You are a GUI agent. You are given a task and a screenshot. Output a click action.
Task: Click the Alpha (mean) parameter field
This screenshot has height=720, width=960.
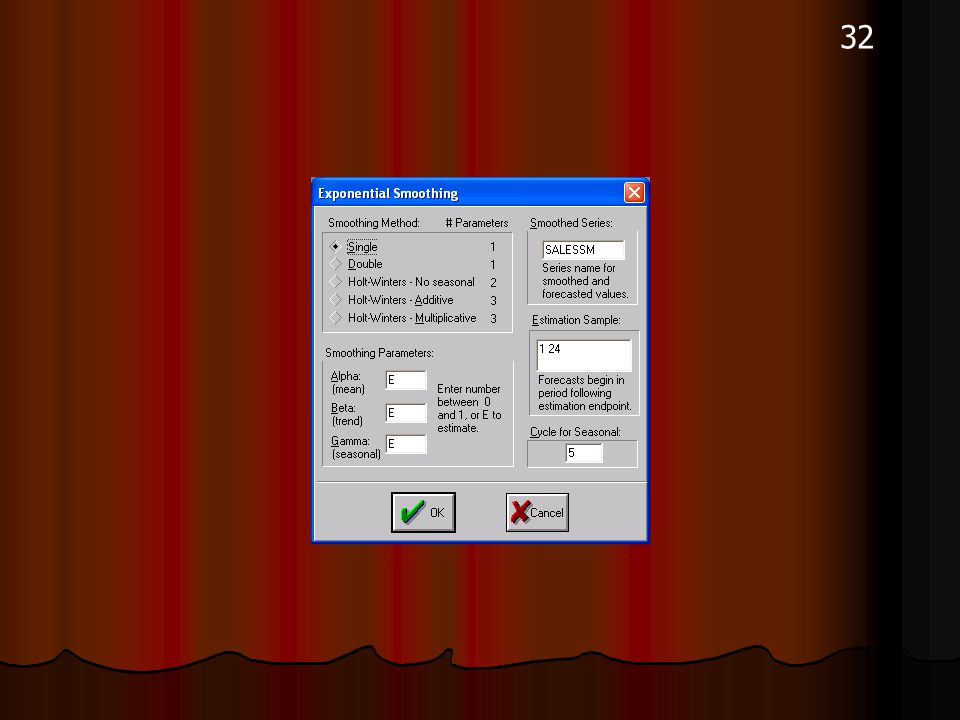[x=406, y=380]
